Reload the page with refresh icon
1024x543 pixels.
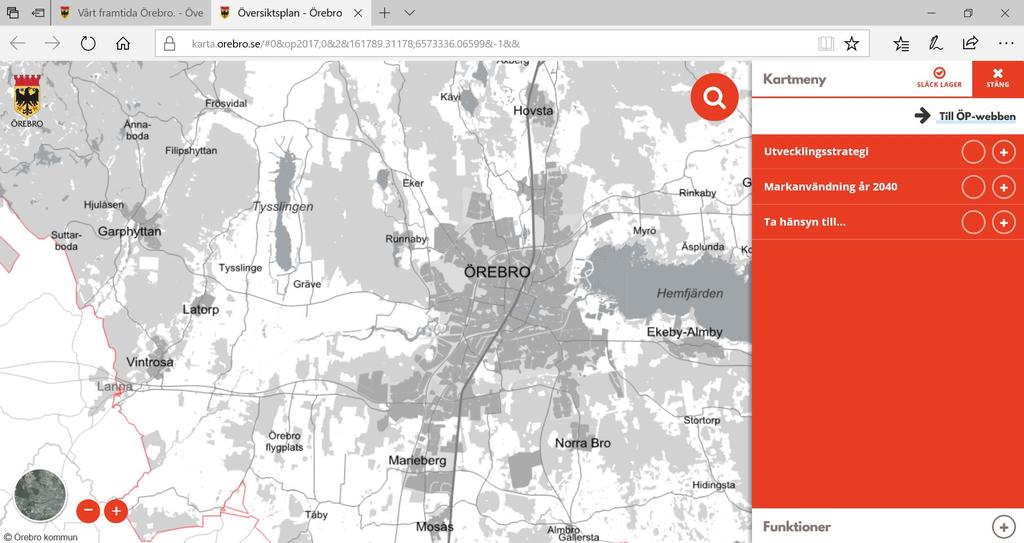coord(88,44)
